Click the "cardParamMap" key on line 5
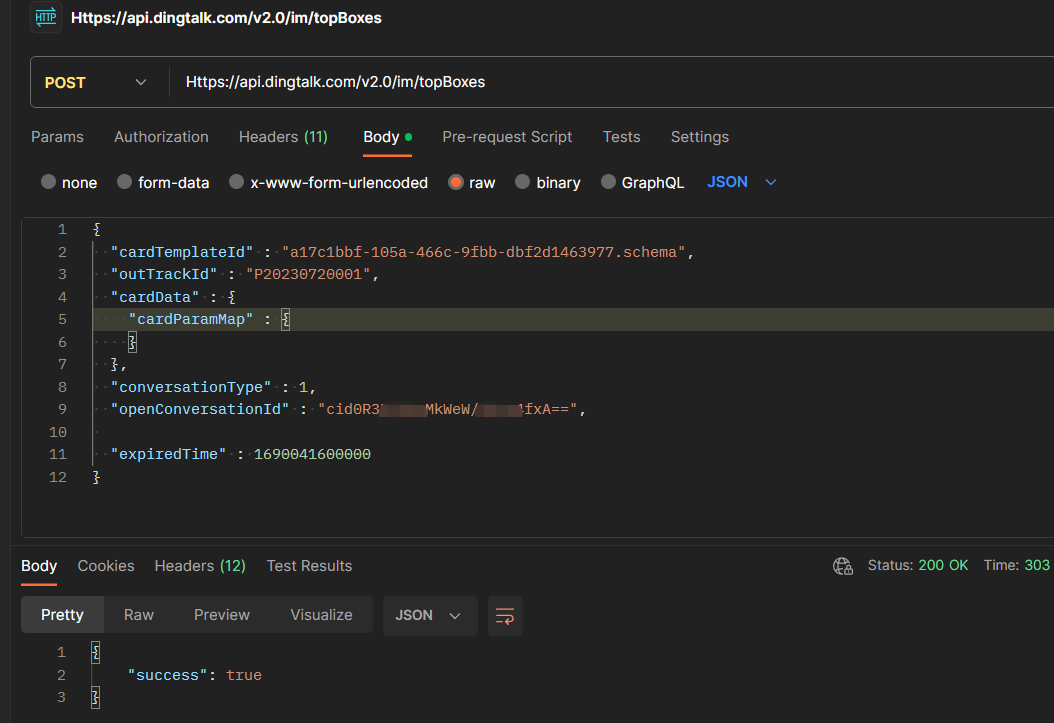 [191, 320]
